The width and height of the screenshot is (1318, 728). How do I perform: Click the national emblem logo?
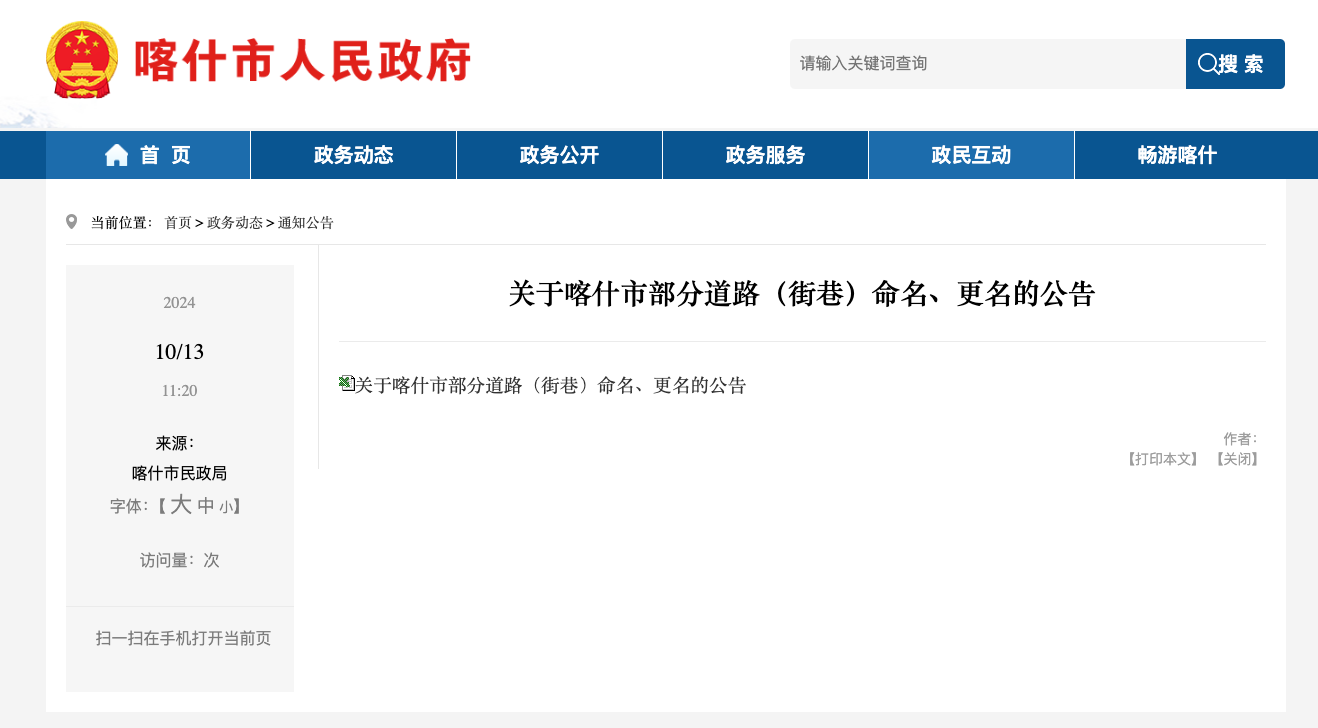[x=82, y=61]
